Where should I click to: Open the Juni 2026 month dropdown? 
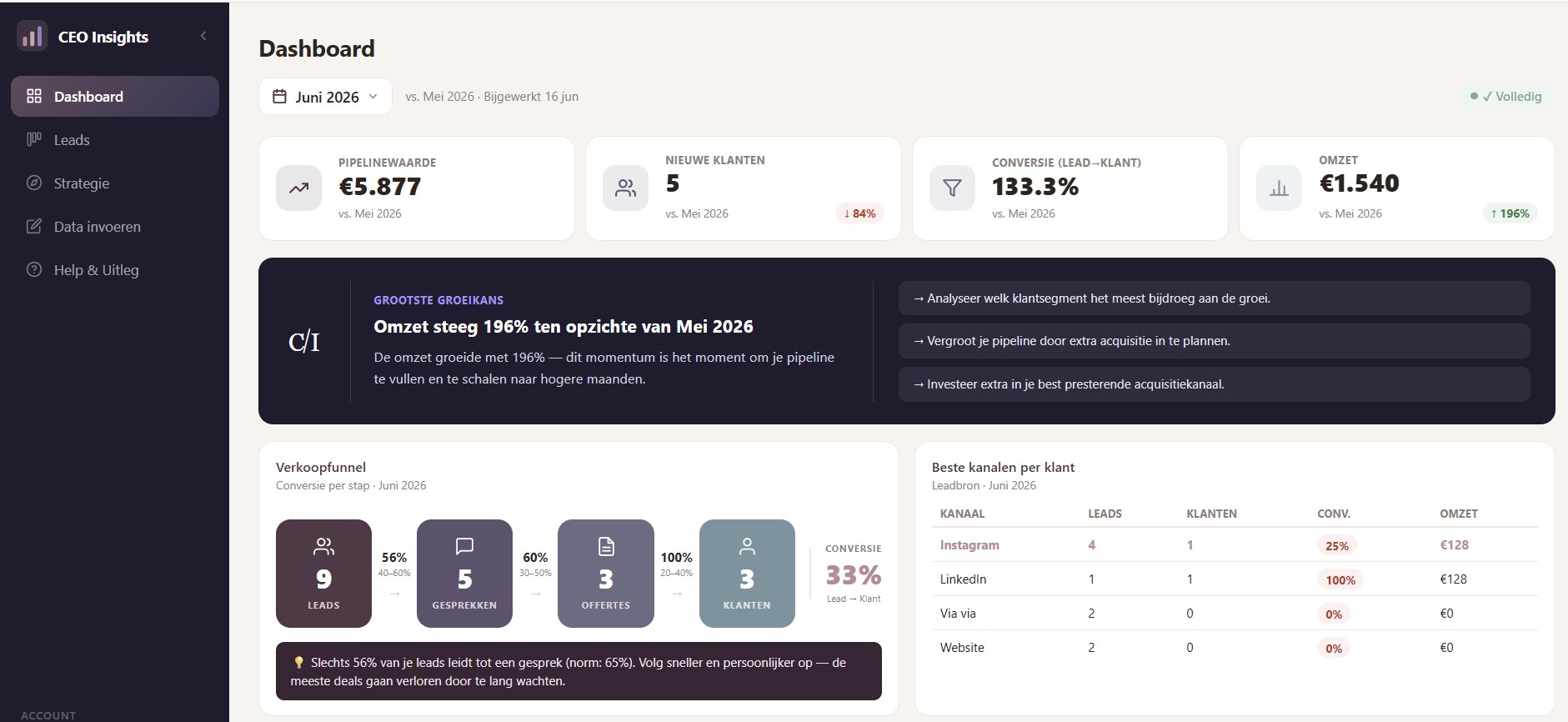[x=325, y=97]
